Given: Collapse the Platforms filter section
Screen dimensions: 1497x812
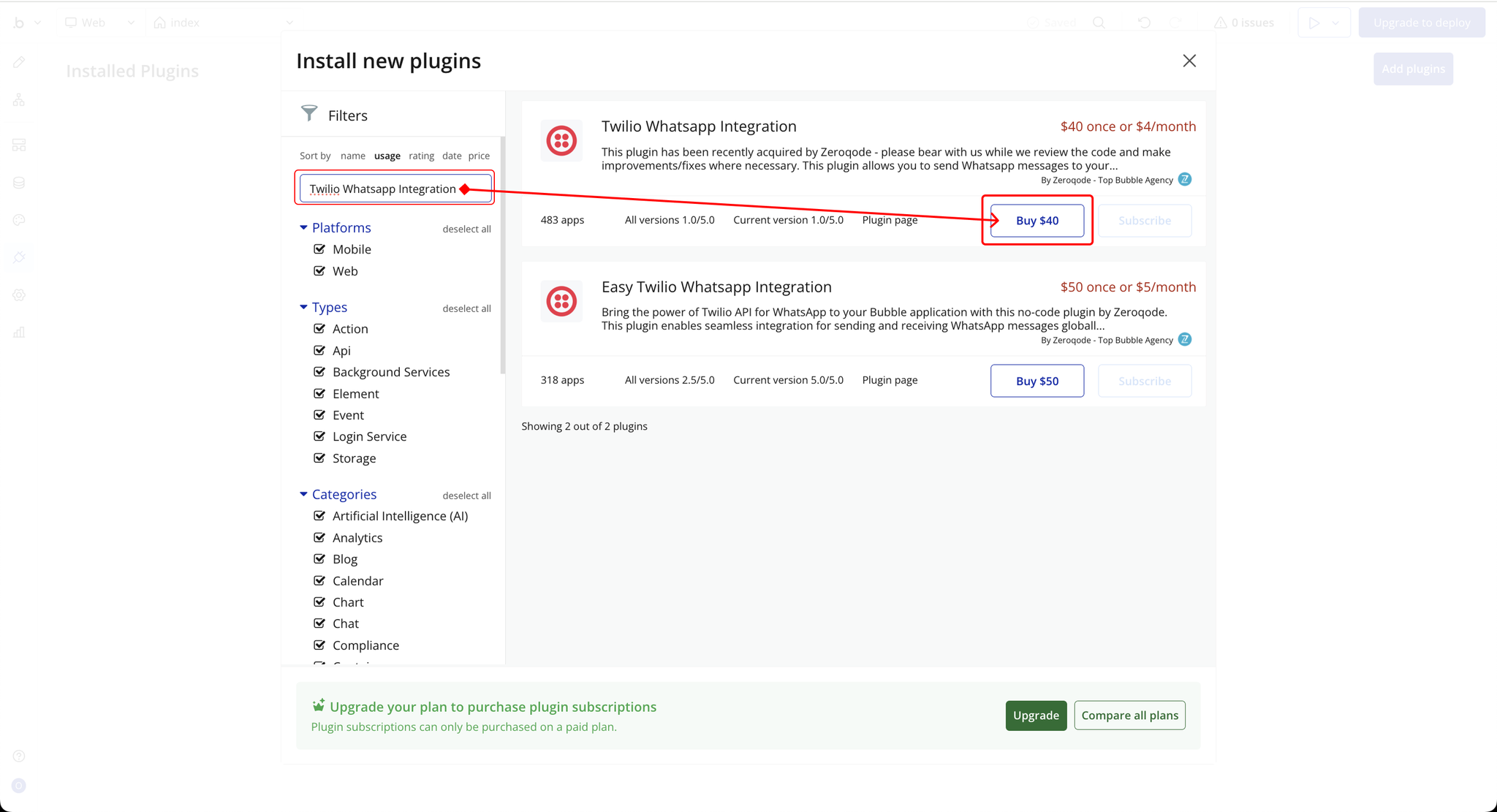Looking at the screenshot, I should pyautogui.click(x=303, y=228).
